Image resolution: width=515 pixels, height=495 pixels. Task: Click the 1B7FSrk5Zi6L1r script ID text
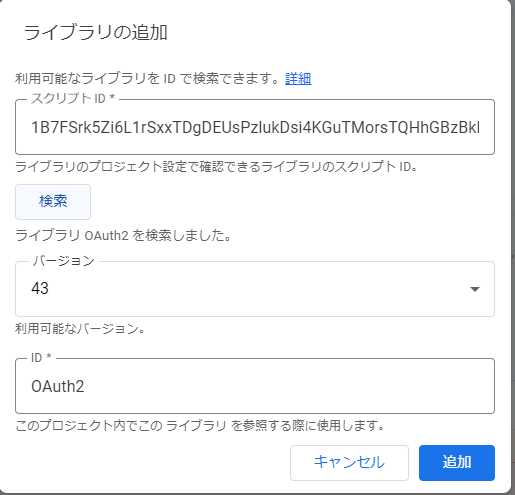[255, 127]
